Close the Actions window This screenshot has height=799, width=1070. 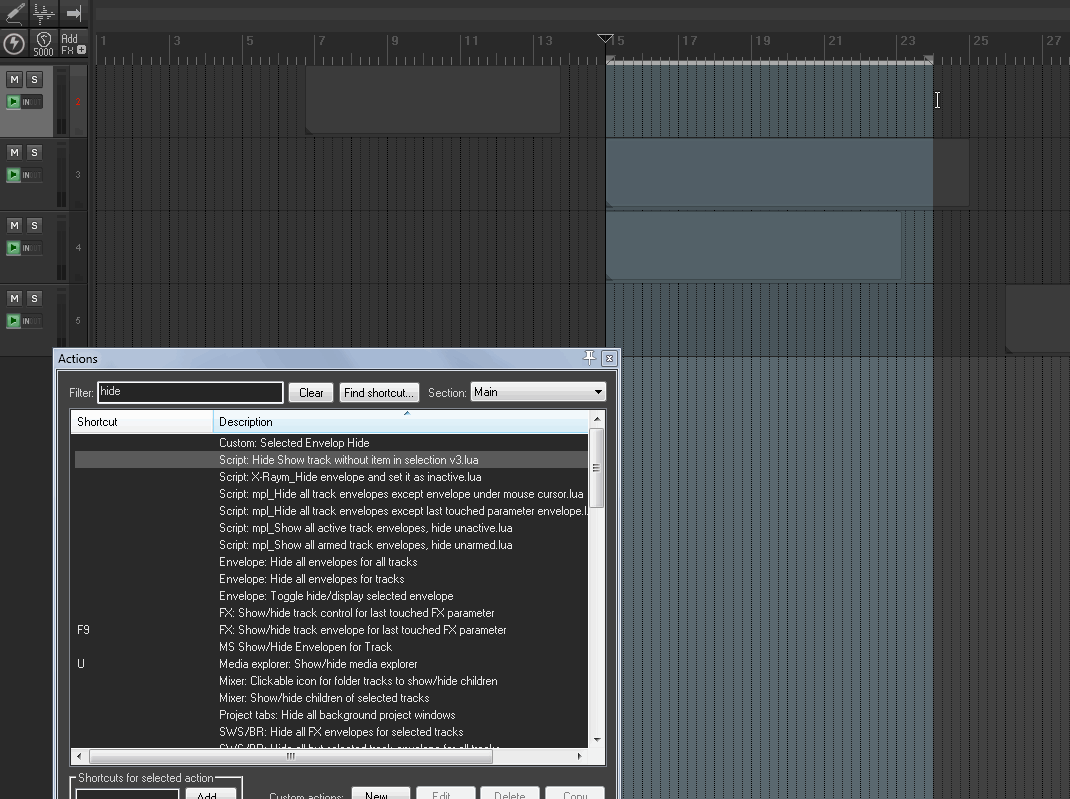pyautogui.click(x=609, y=358)
